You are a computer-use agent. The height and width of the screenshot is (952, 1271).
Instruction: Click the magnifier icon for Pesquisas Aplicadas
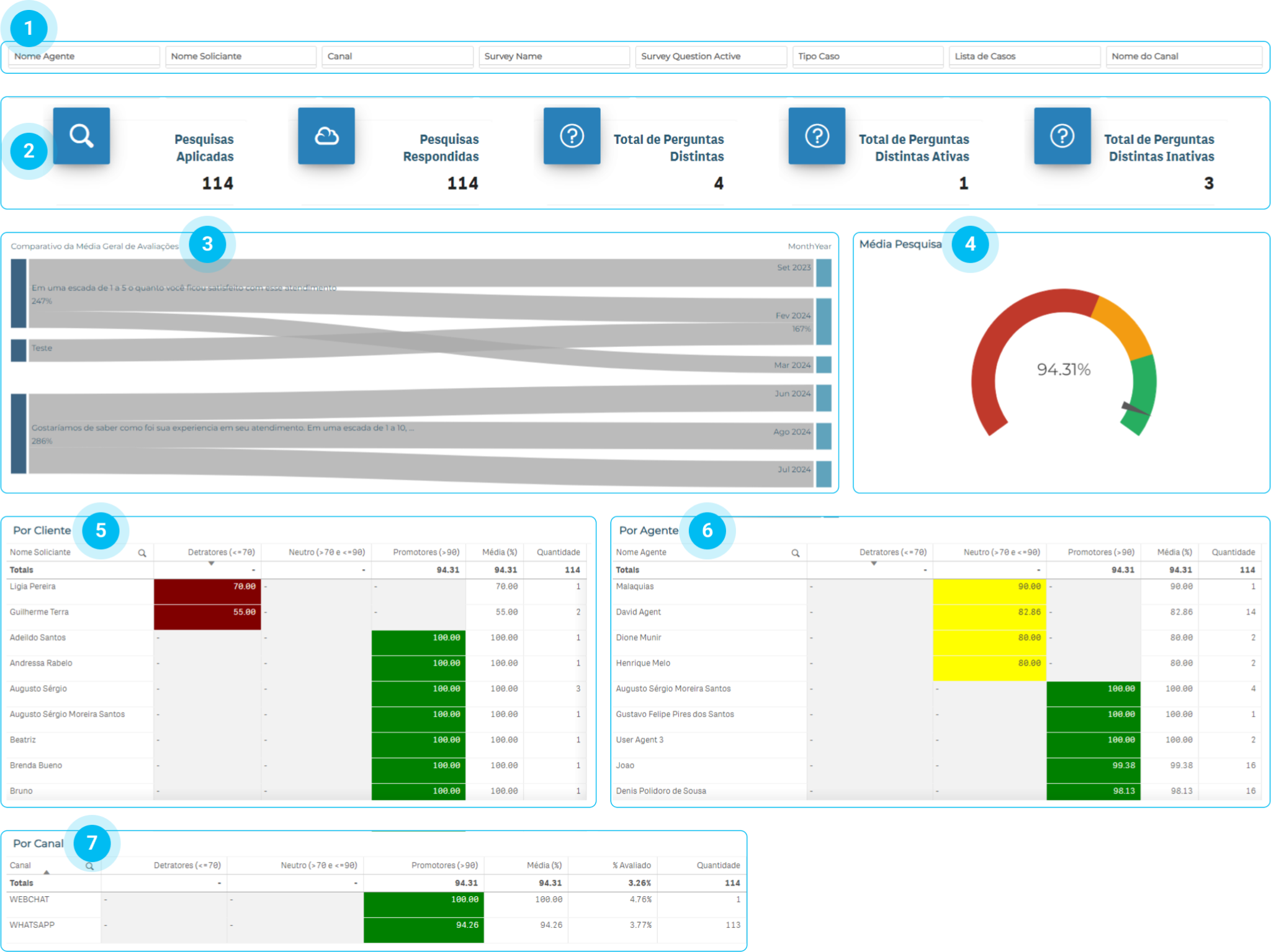pyautogui.click(x=81, y=136)
